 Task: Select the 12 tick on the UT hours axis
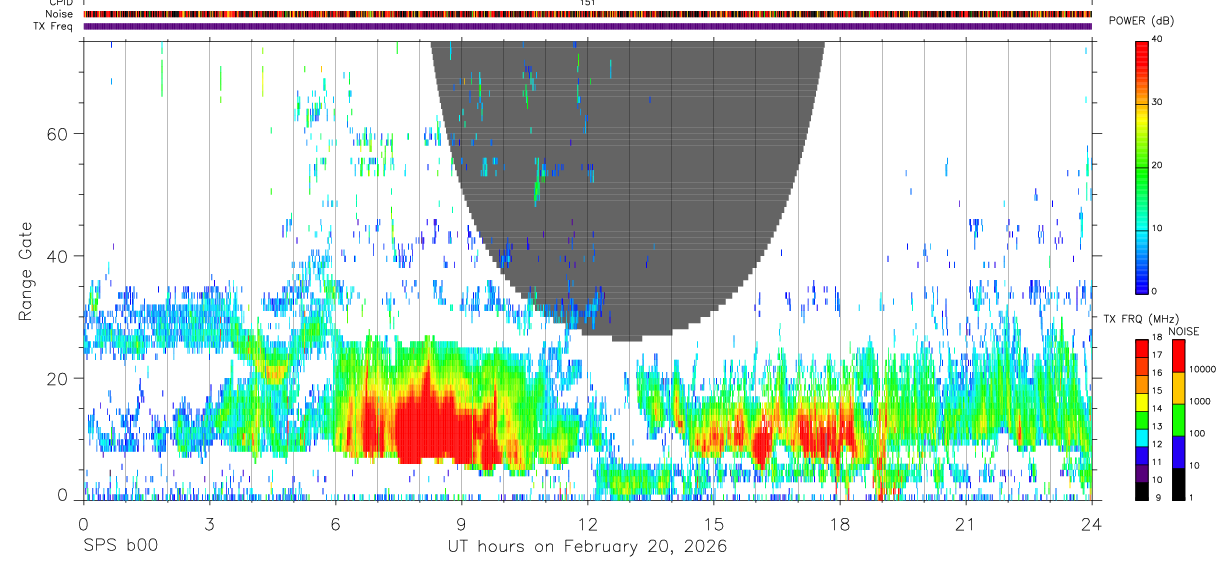[x=588, y=524]
